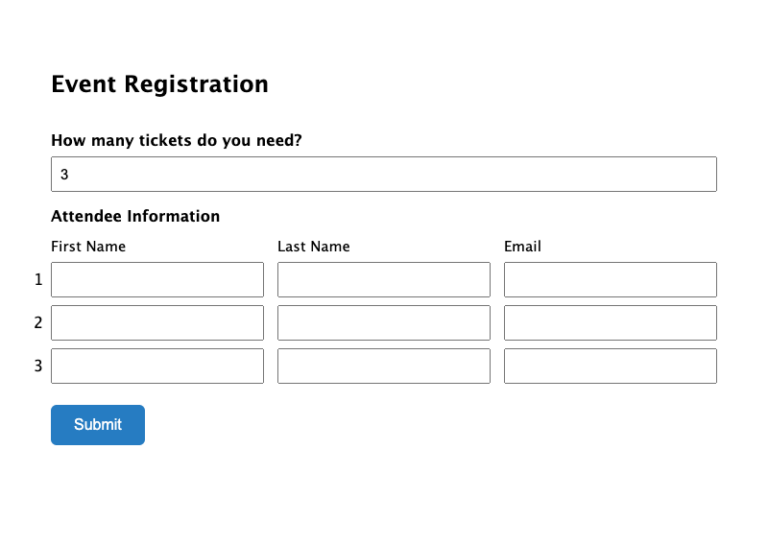Viewport: 768px width, 544px height.
Task: Select Email field for attendee 3
Action: pos(610,366)
